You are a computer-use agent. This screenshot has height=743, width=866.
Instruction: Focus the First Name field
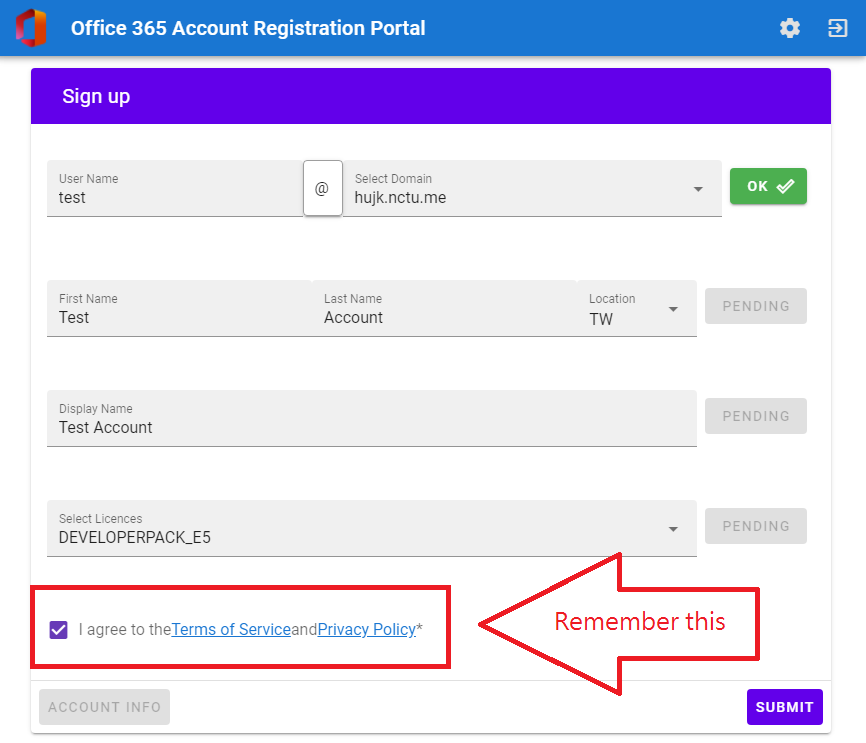179,308
